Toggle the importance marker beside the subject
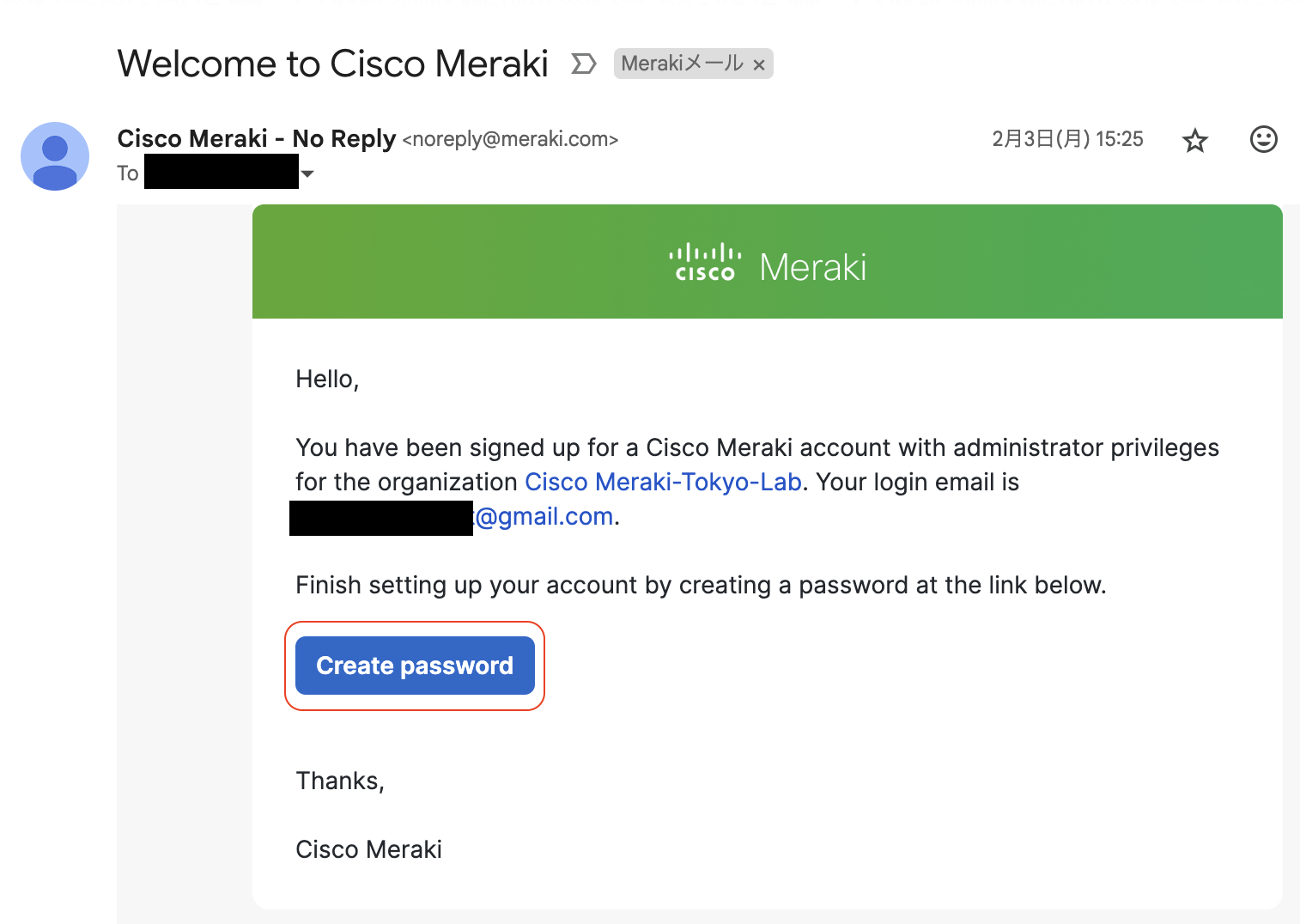This screenshot has width=1300, height=924. (x=583, y=64)
